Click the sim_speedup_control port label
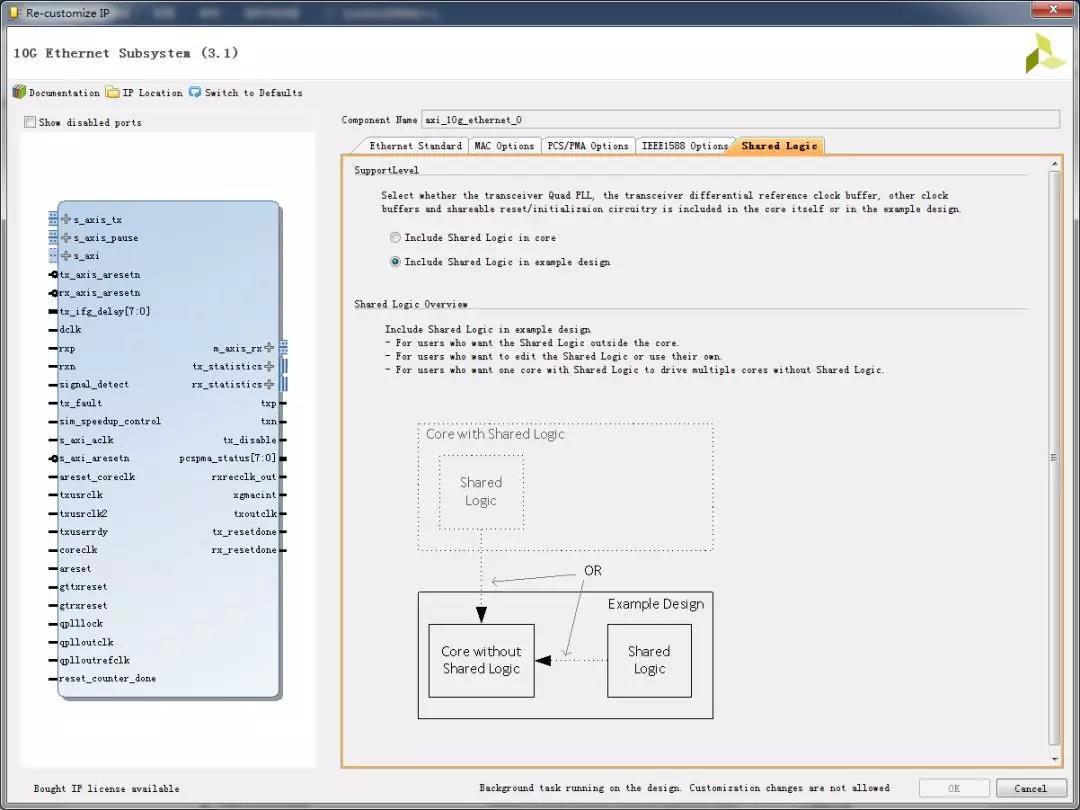 click(110, 421)
